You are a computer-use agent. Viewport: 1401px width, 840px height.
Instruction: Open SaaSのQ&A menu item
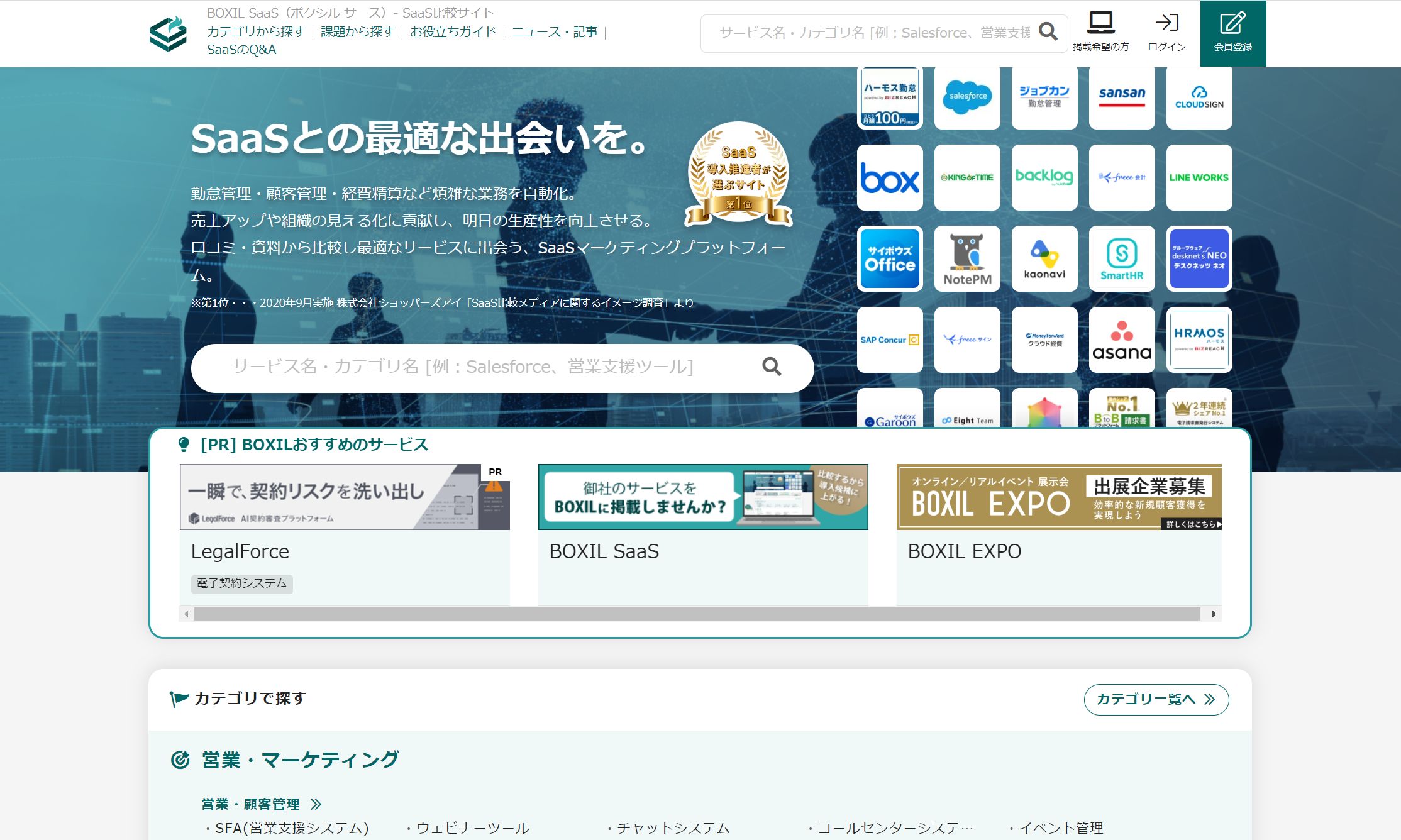(x=241, y=50)
